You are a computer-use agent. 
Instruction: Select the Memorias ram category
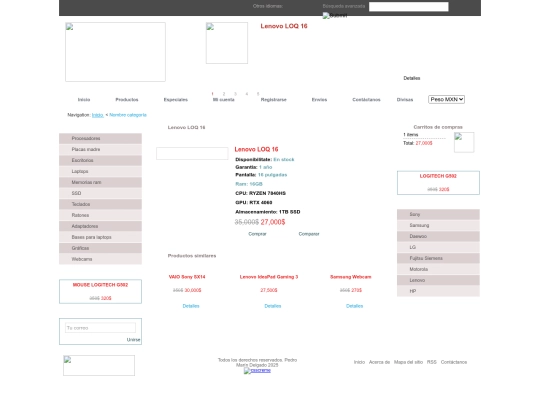pos(100,183)
